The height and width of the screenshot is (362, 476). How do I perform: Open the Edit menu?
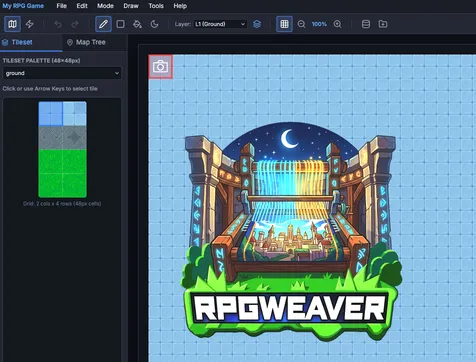(x=82, y=6)
